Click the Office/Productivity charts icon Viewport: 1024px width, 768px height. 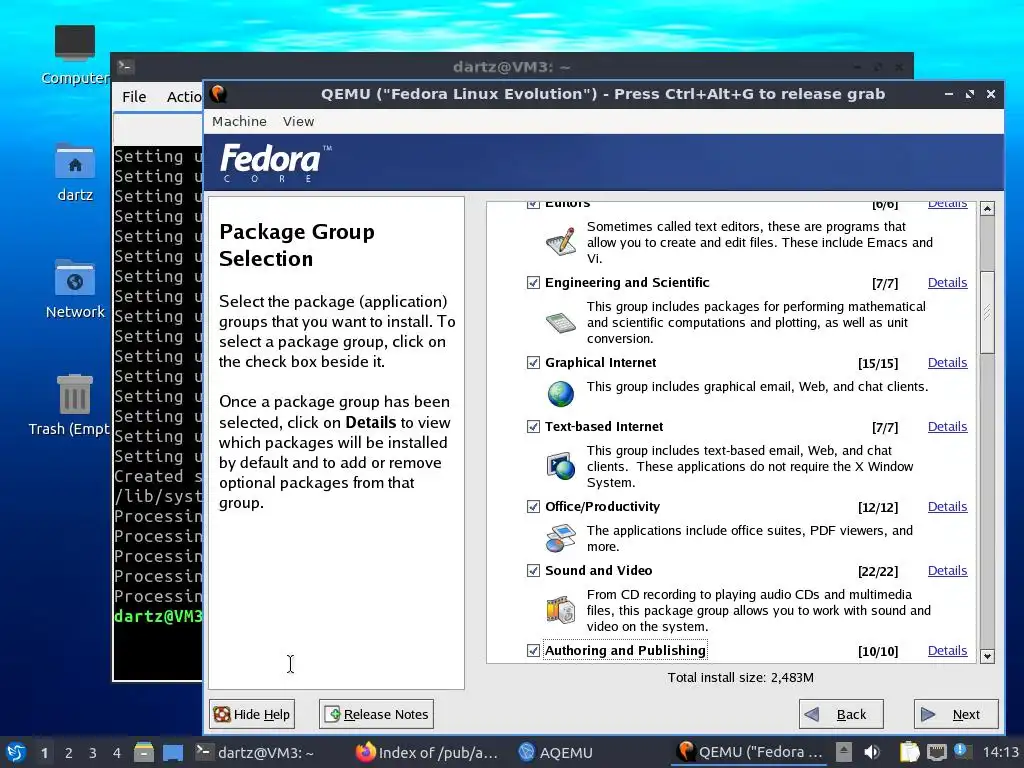560,538
